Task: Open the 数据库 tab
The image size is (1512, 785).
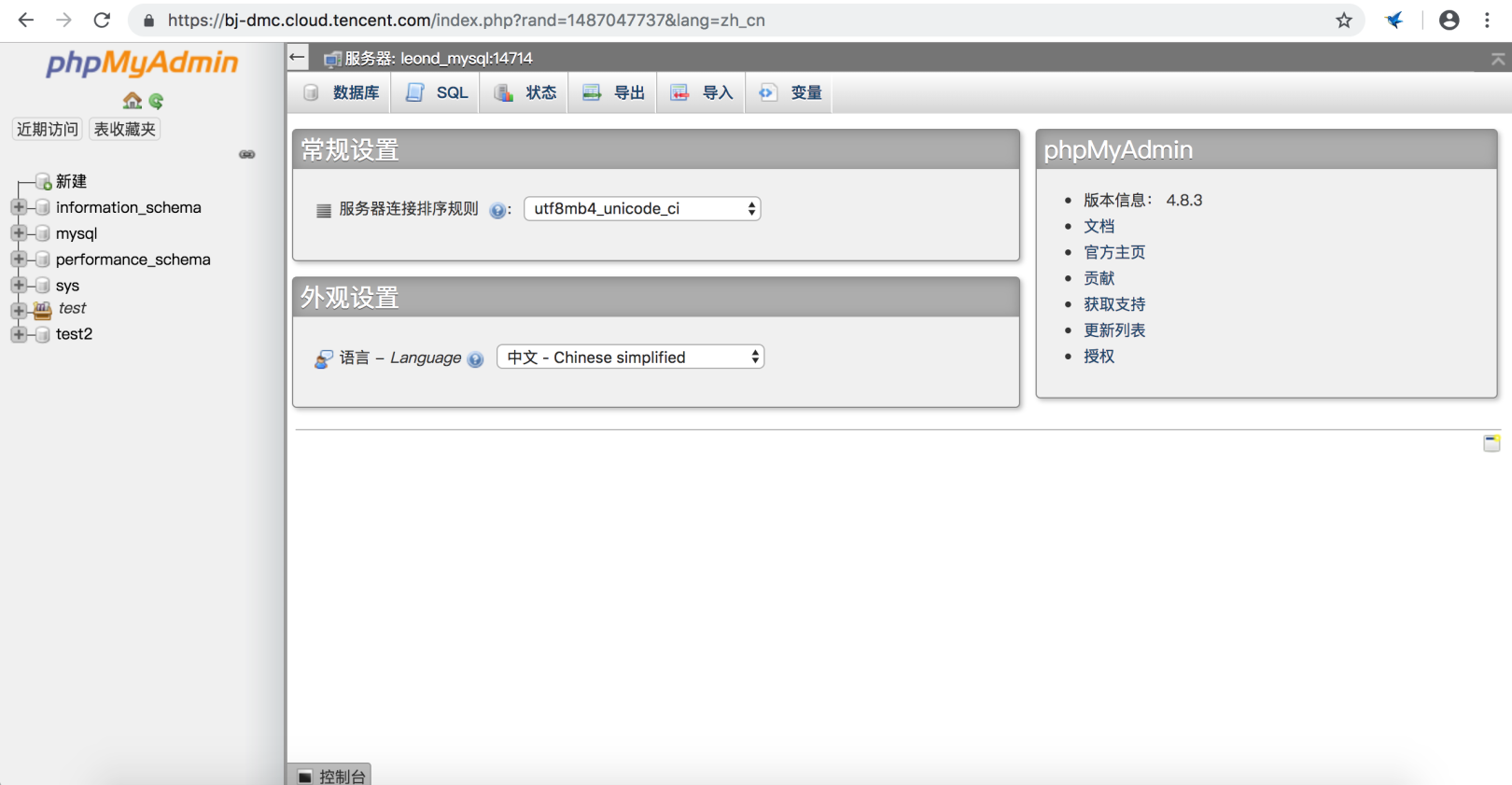Action: (341, 92)
